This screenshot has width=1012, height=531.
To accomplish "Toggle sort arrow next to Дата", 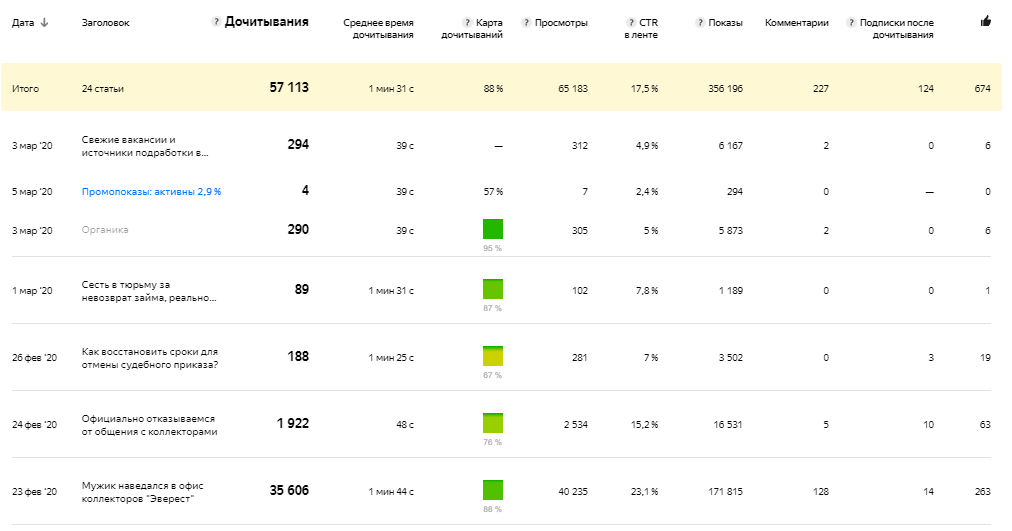I will pos(43,22).
